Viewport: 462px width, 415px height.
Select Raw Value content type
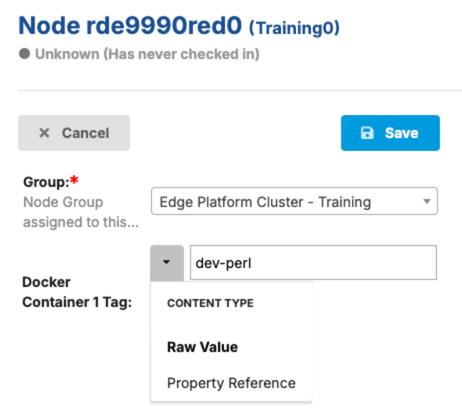202,347
